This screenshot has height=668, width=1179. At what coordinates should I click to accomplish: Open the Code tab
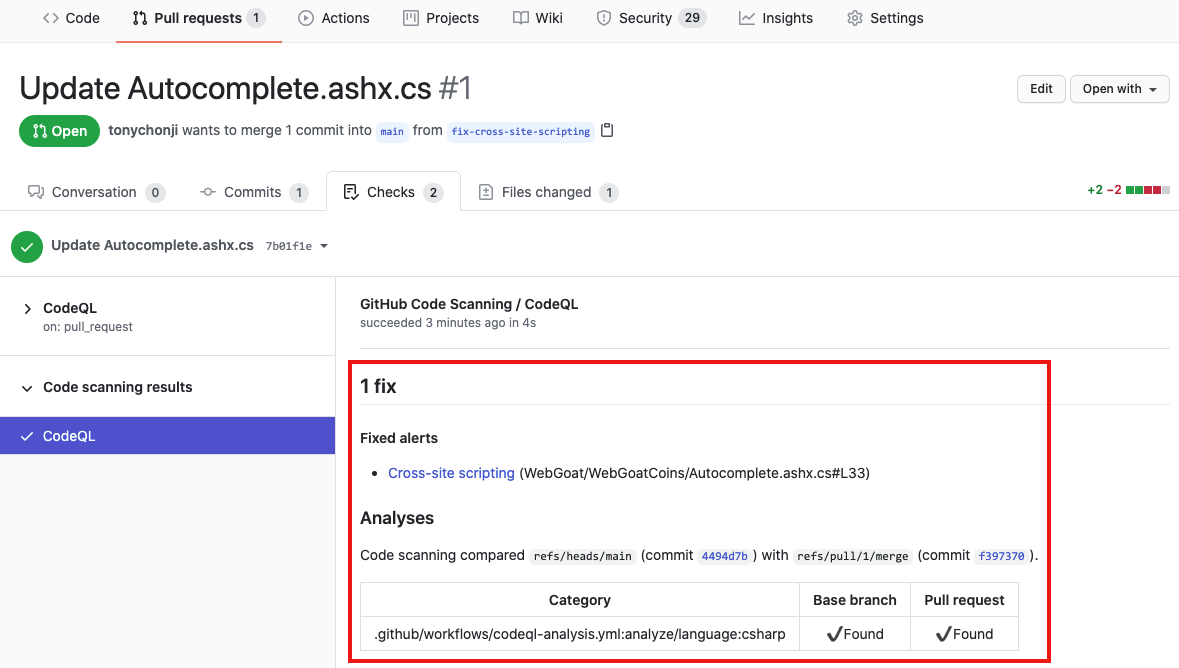click(71, 18)
